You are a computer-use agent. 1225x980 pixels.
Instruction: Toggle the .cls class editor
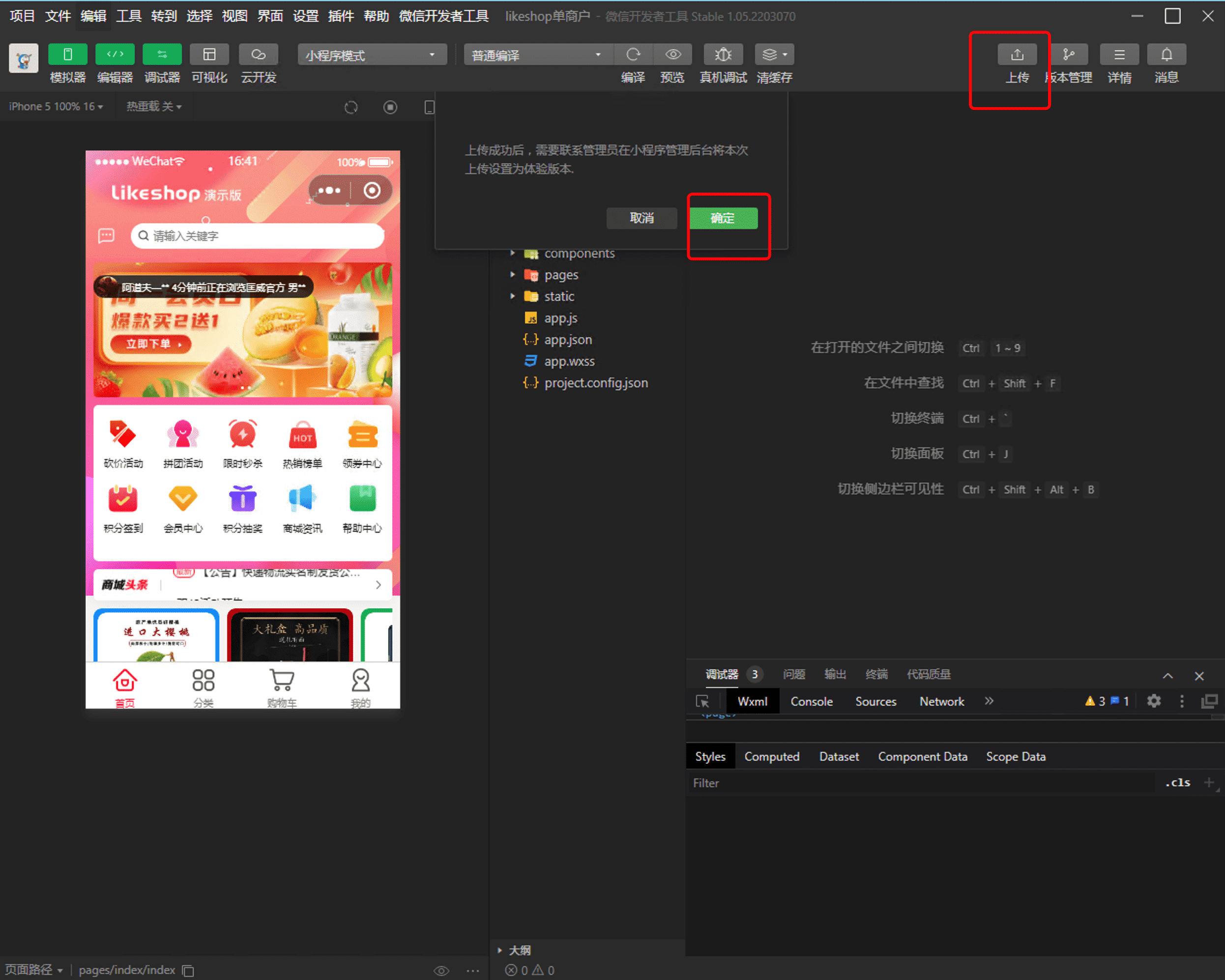coord(1177,783)
